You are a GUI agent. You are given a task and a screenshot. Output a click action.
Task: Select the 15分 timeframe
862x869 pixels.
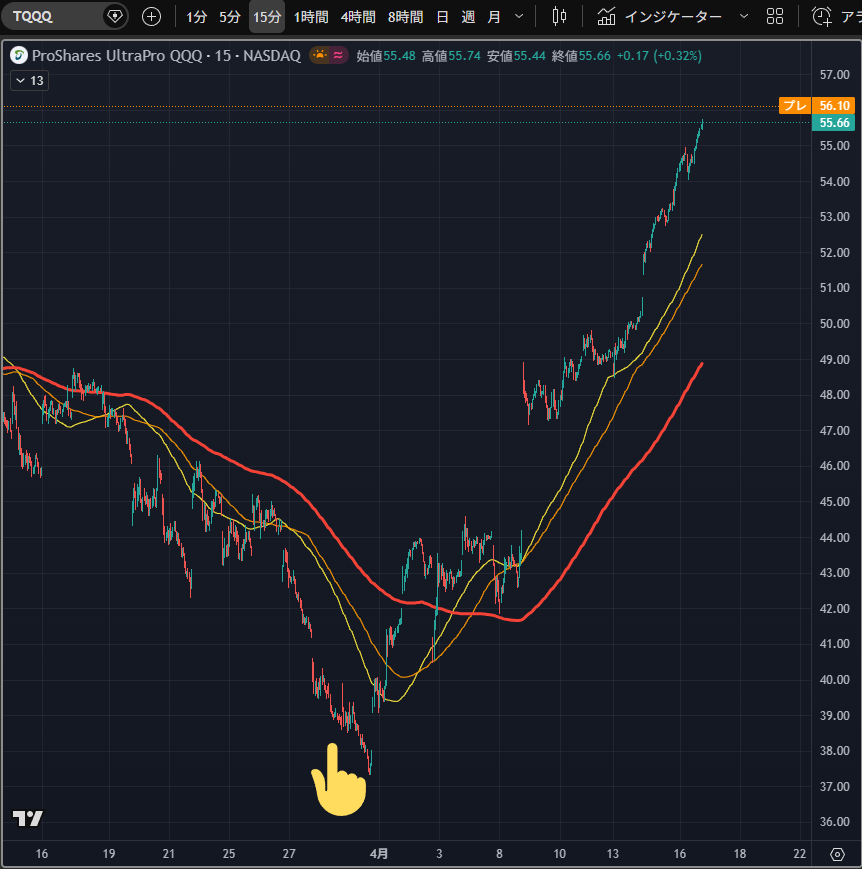click(267, 17)
